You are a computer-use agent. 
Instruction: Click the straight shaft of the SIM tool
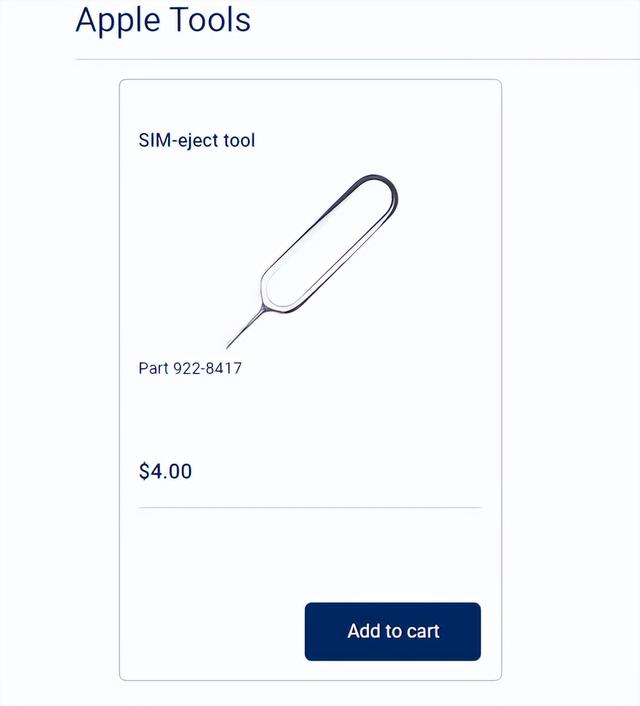coord(245,328)
